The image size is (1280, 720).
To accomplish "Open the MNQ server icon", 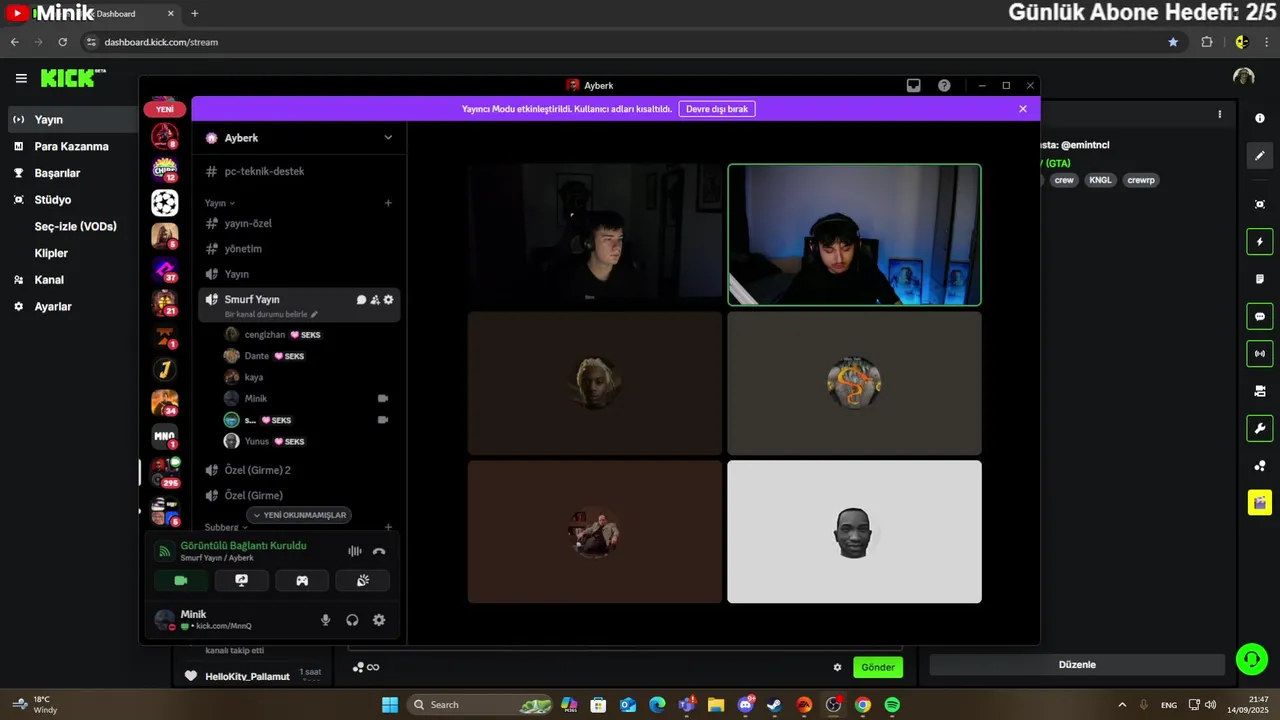I will click(x=165, y=437).
